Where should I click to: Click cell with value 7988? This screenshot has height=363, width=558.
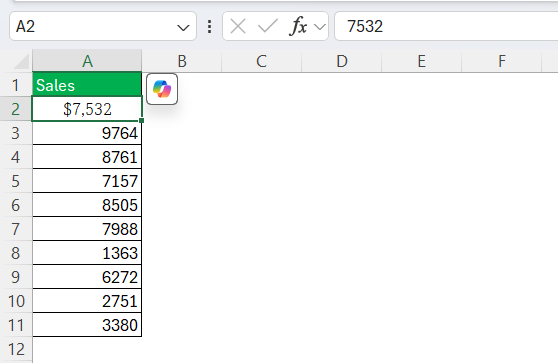coord(87,229)
